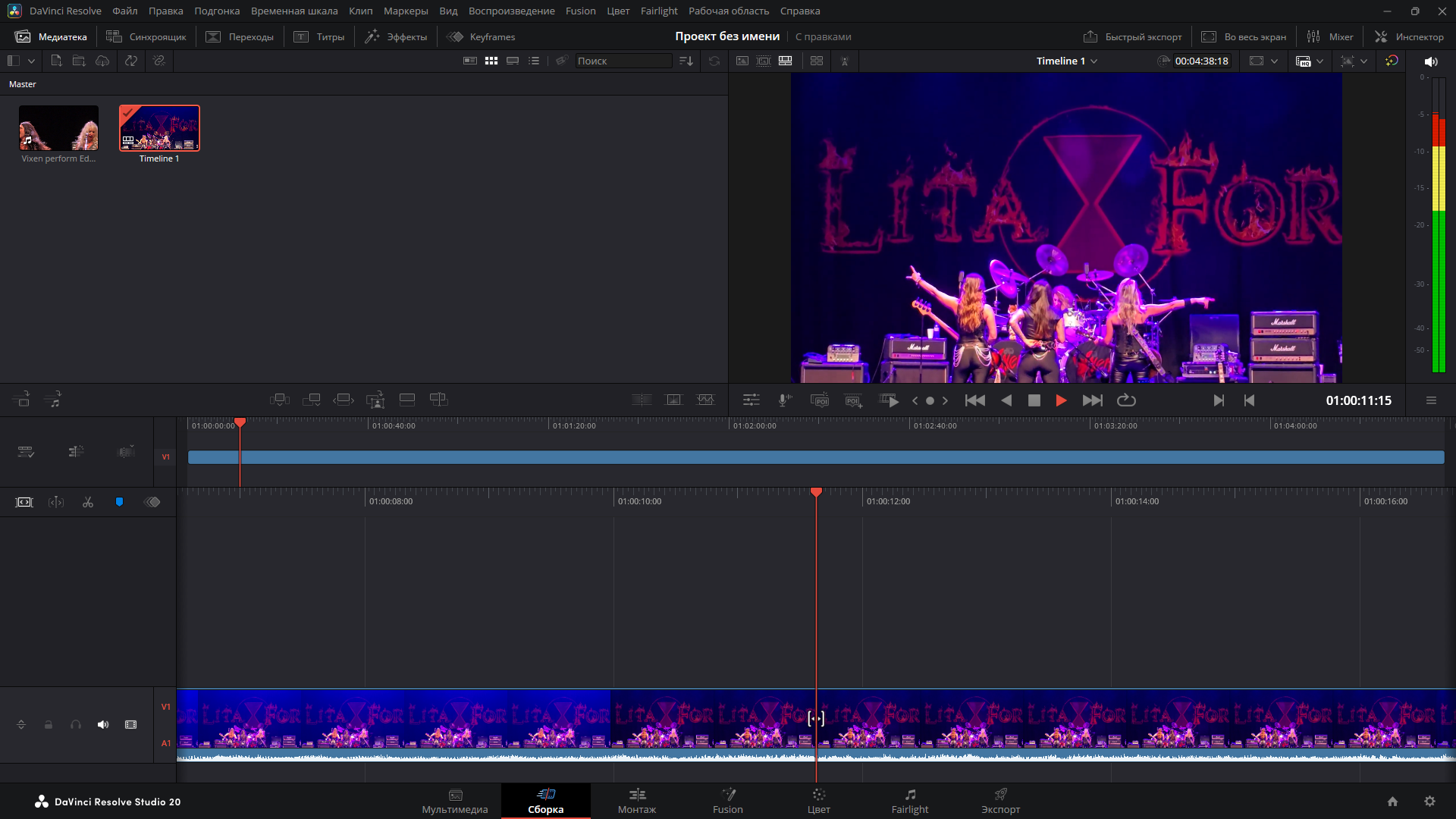Open the Инспектор panel

pyautogui.click(x=1409, y=36)
